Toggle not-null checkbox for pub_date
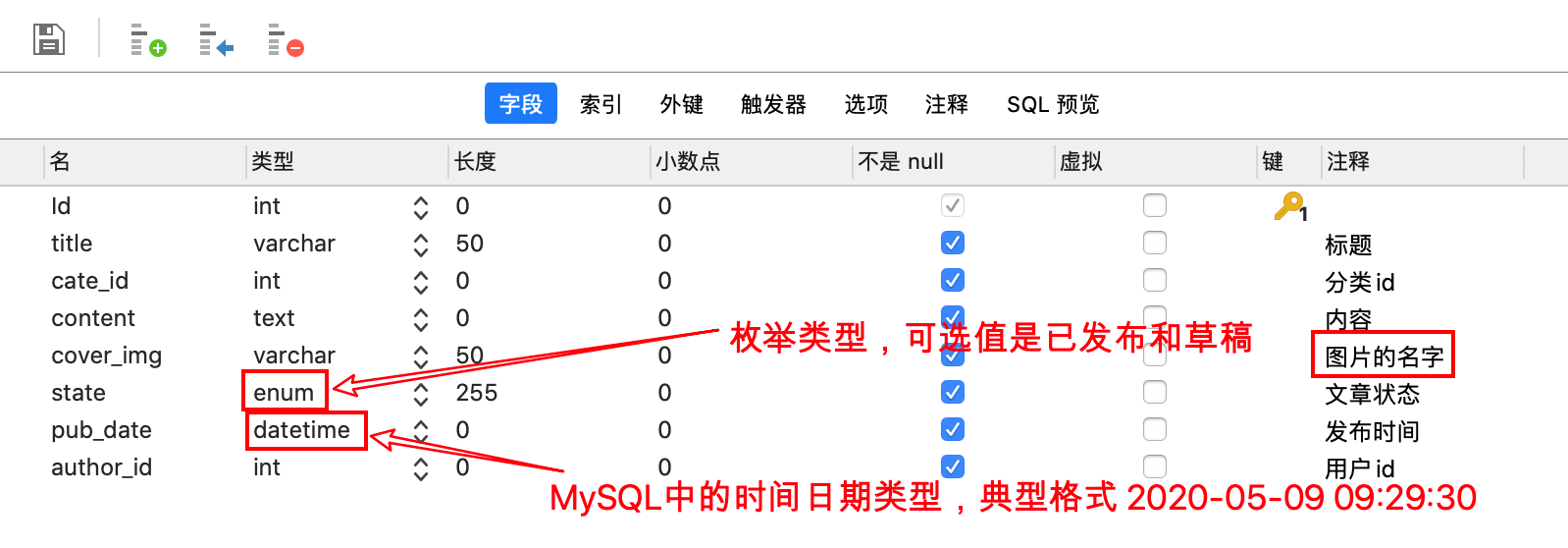 click(x=953, y=429)
